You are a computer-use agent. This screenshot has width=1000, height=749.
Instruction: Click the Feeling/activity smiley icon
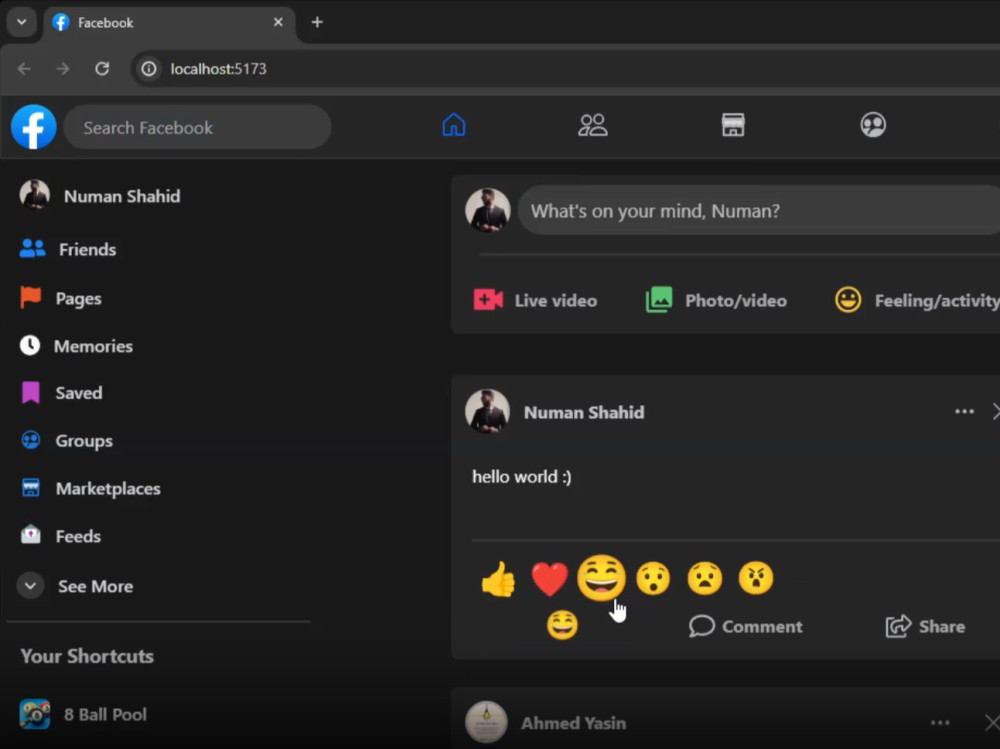coord(848,299)
